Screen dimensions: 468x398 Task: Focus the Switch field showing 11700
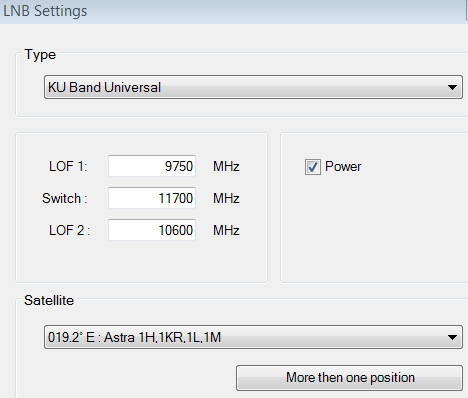click(x=152, y=198)
